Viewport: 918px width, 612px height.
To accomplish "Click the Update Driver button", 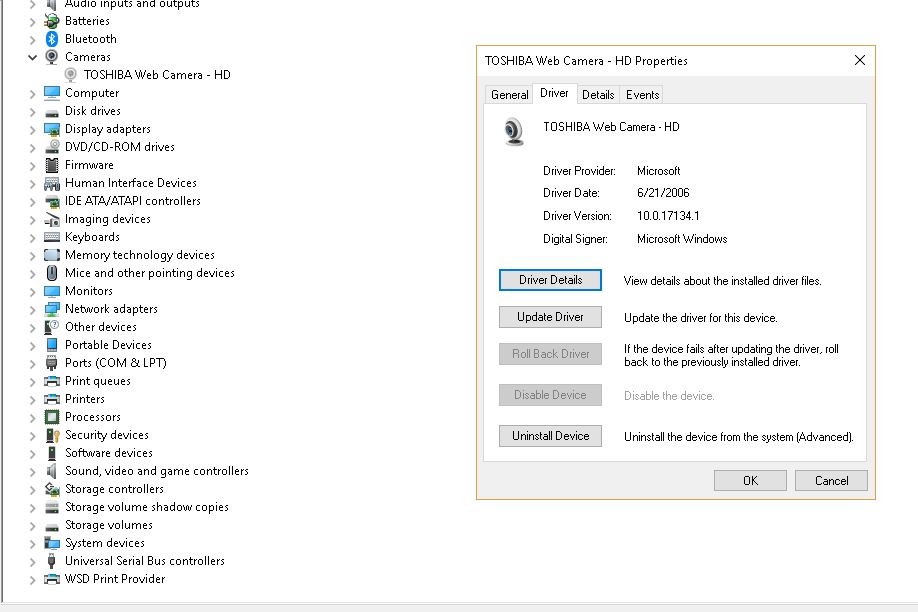I will (550, 317).
